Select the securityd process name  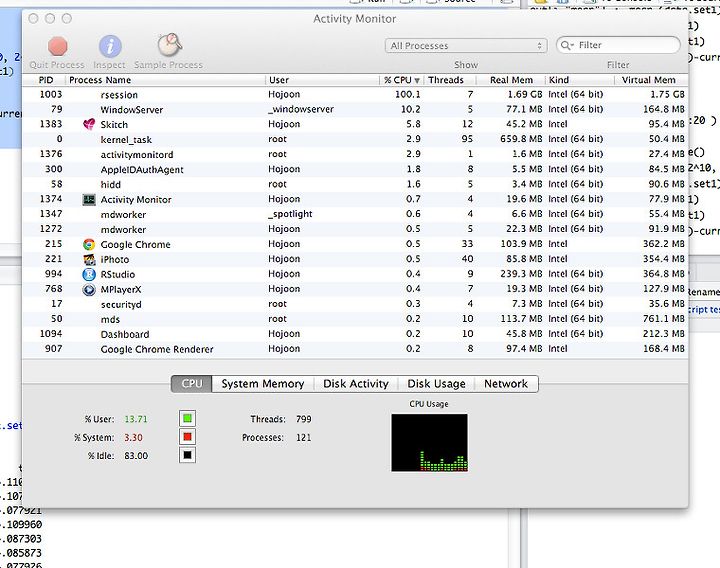(121, 304)
